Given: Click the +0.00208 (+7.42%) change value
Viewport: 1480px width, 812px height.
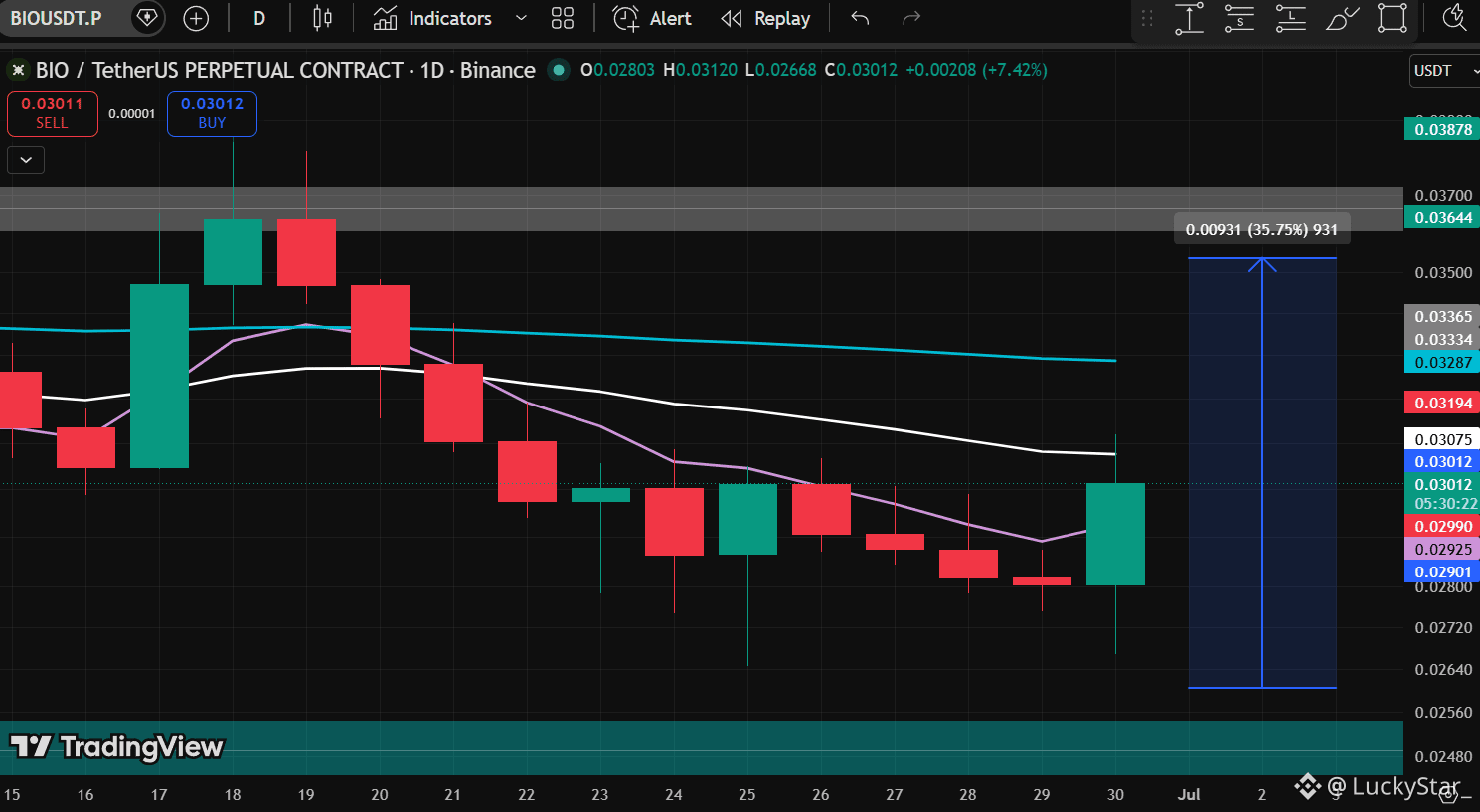Looking at the screenshot, I should (x=976, y=70).
